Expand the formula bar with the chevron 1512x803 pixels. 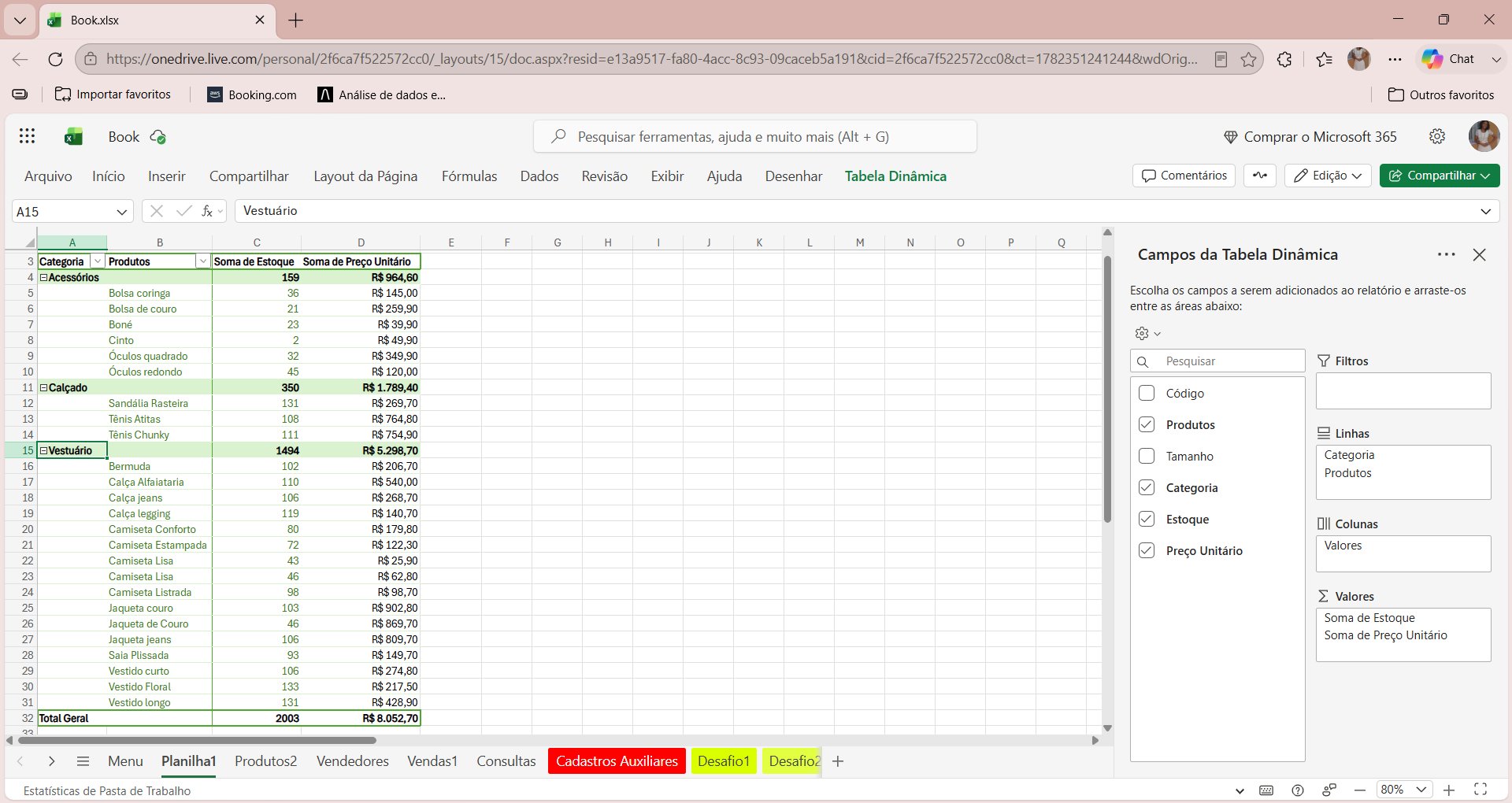coord(1485,211)
